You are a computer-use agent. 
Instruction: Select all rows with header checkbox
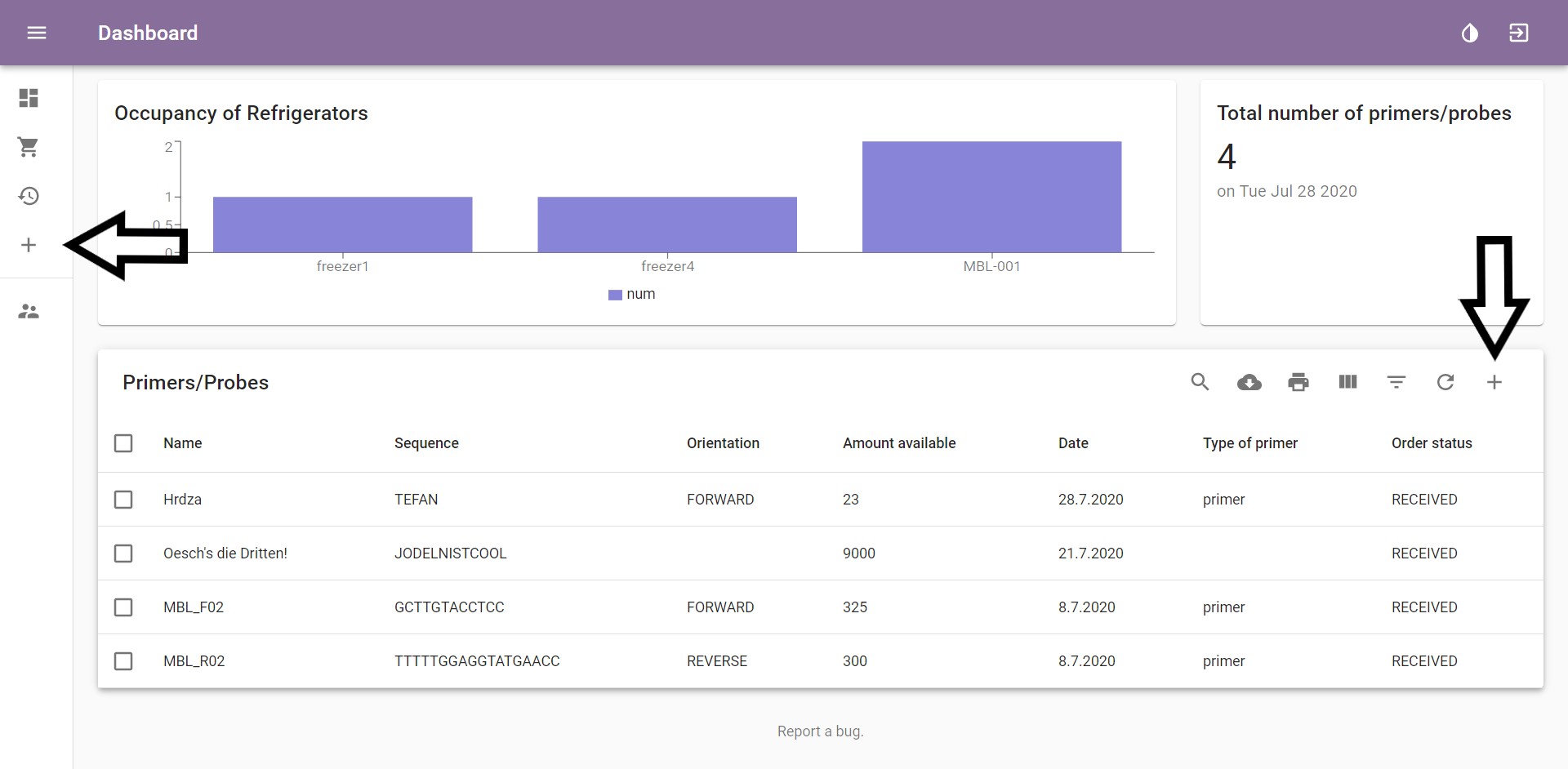[x=123, y=443]
